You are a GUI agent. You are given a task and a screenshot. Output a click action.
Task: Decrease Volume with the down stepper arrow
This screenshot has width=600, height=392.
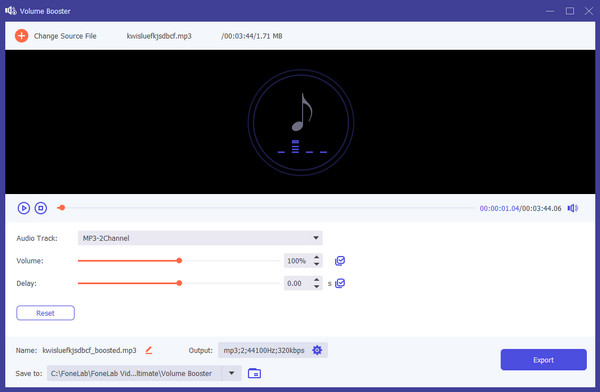click(x=316, y=264)
